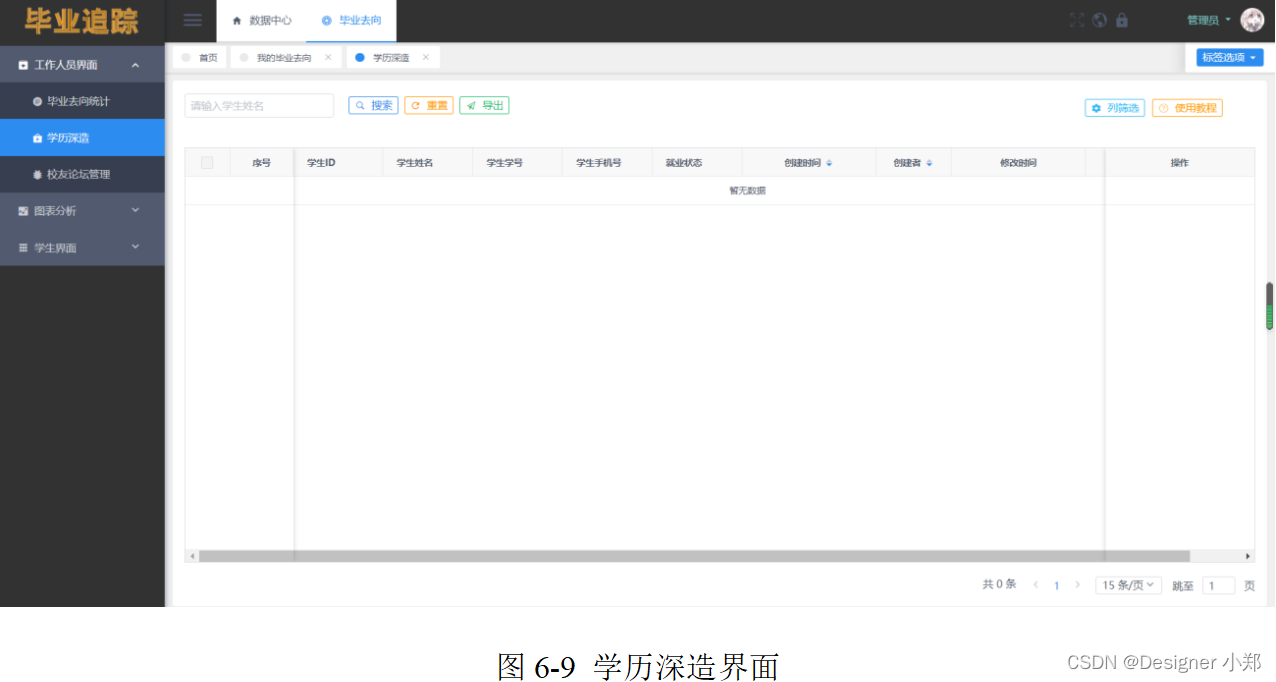Viewport: 1276px width, 682px height.
Task: Sort by 创建时间 using sort arrows
Action: coord(829,163)
